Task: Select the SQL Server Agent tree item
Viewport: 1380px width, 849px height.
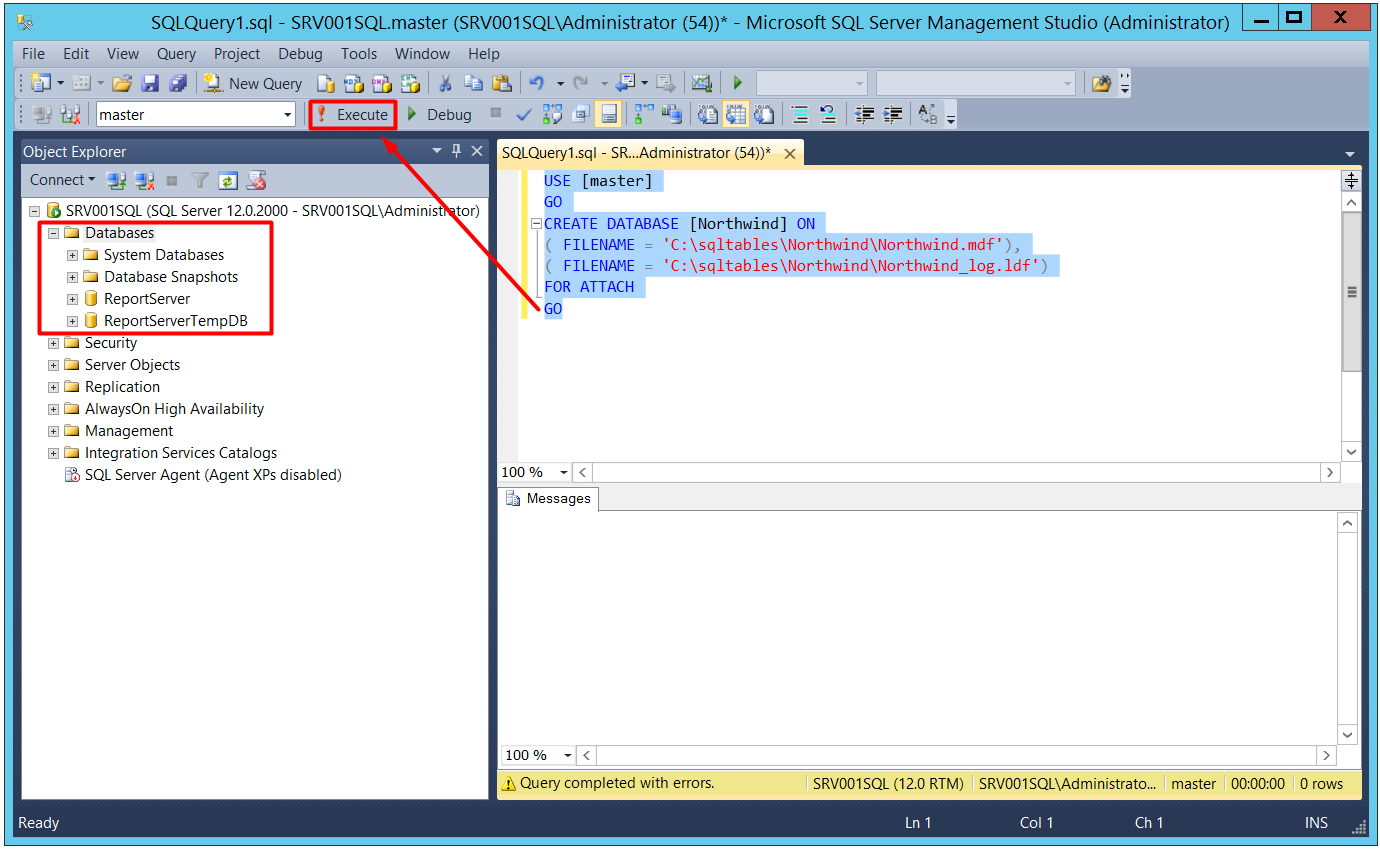Action: (213, 475)
